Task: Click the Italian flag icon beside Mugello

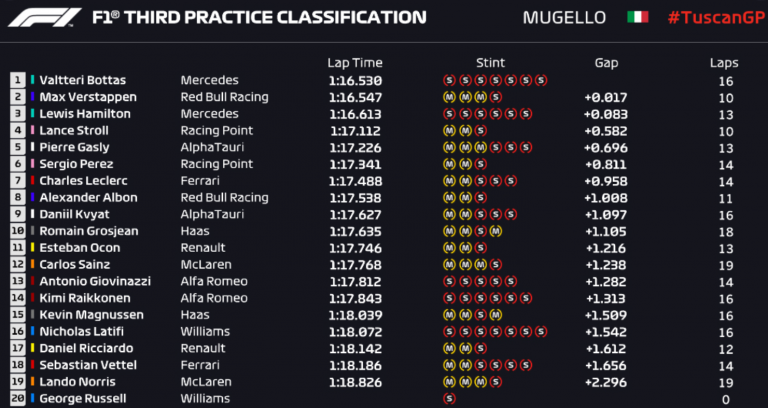Action: (x=637, y=18)
